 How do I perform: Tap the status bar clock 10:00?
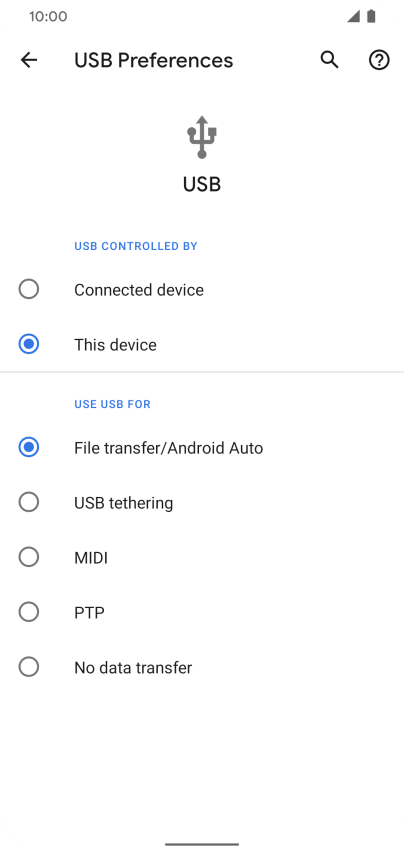coord(48,16)
